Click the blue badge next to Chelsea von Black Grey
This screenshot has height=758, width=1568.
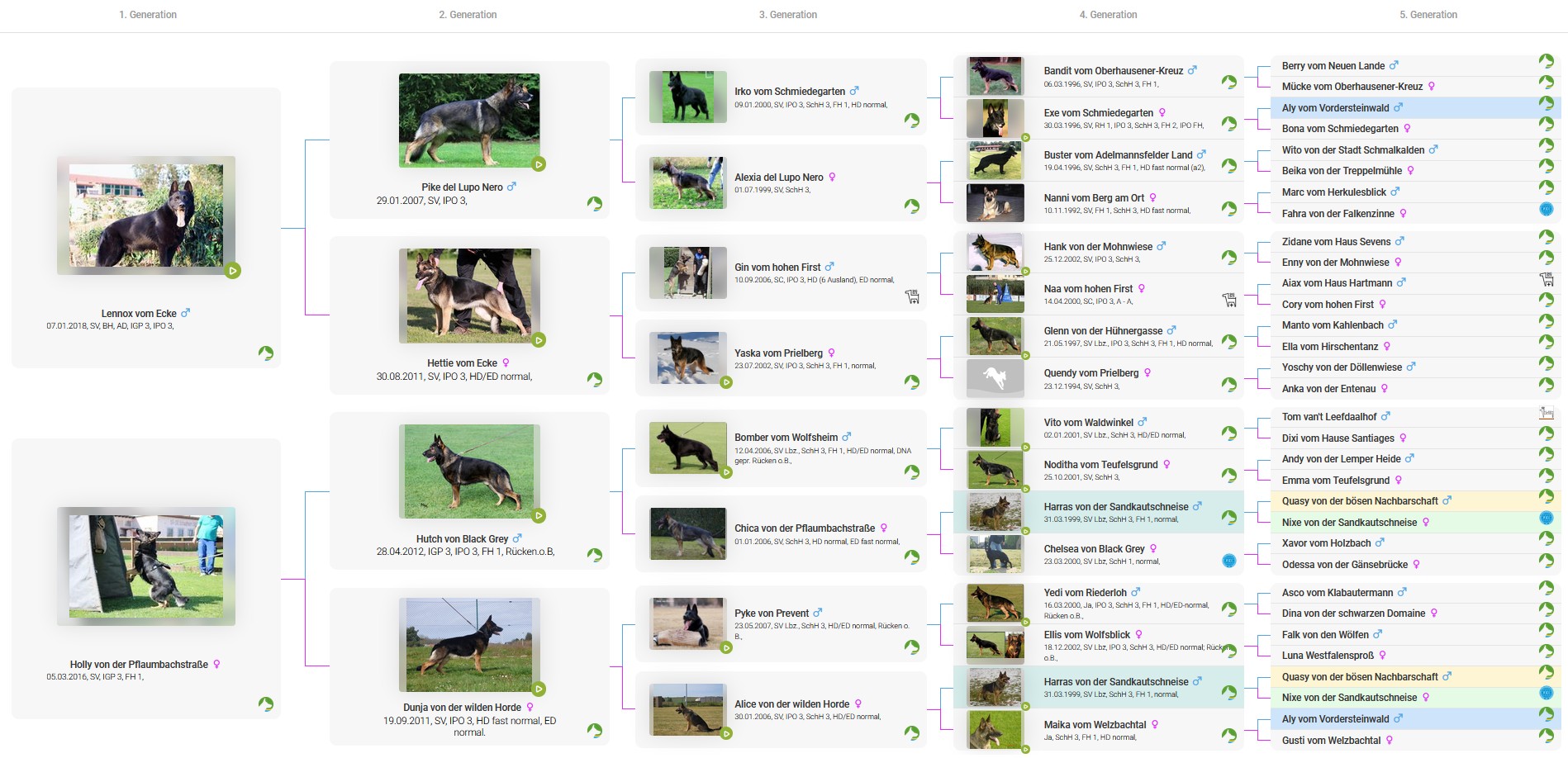click(x=1228, y=561)
